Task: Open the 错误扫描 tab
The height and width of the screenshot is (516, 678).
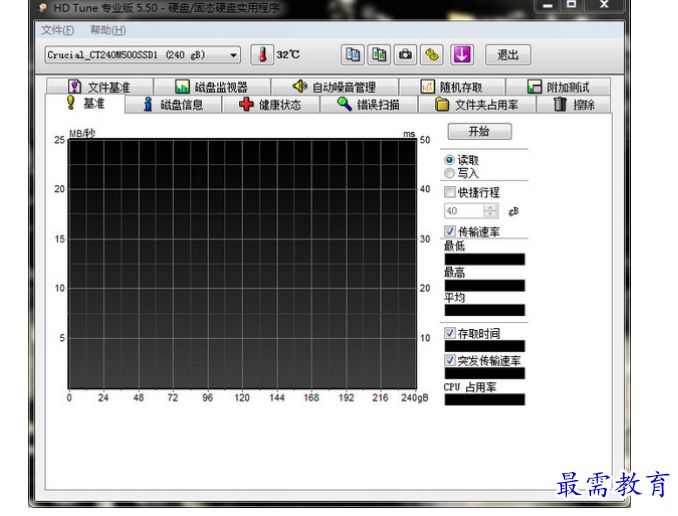Action: tap(367, 104)
